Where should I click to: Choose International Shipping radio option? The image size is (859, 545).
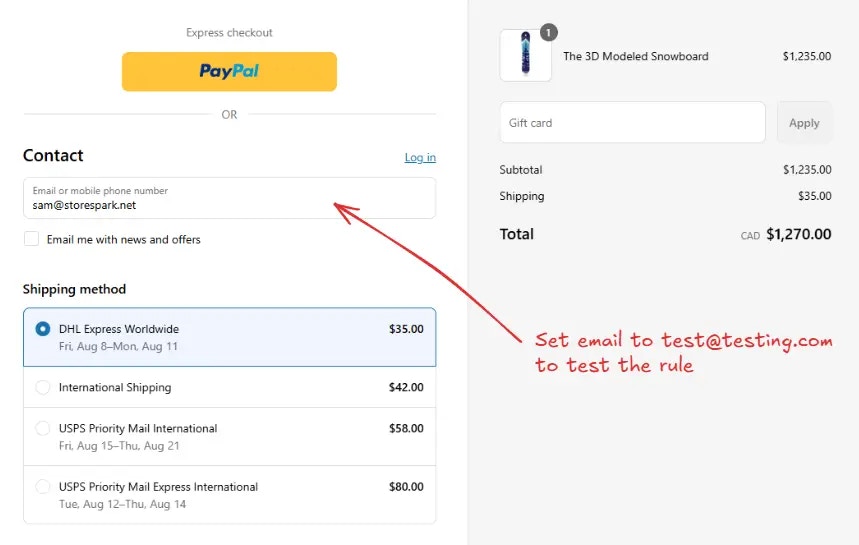[x=43, y=387]
